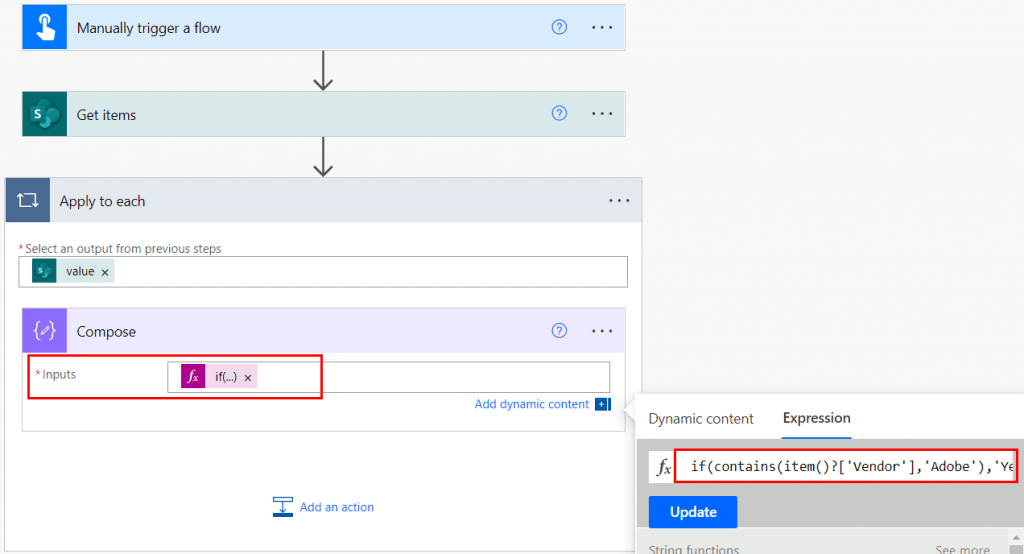1024x554 pixels.
Task: Open help for the Get items action
Action: [559, 113]
